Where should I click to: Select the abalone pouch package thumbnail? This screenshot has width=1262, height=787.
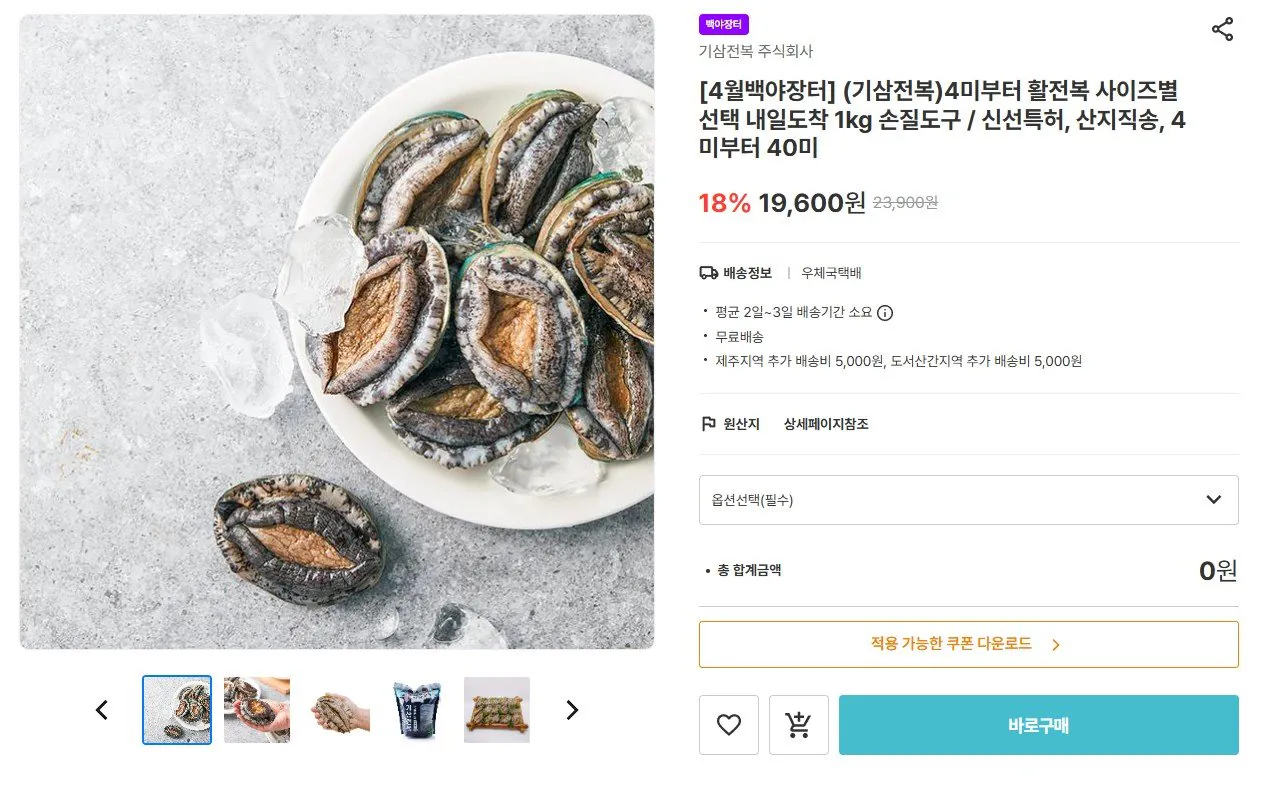(417, 710)
